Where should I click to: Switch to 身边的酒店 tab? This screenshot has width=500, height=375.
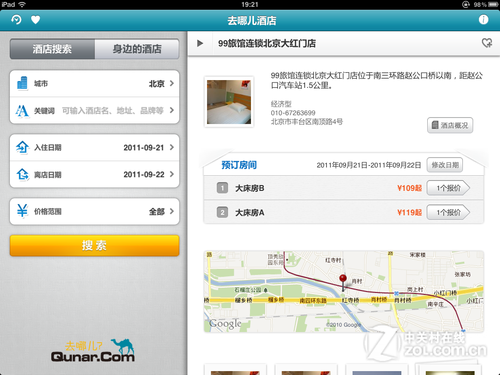[x=137, y=49]
